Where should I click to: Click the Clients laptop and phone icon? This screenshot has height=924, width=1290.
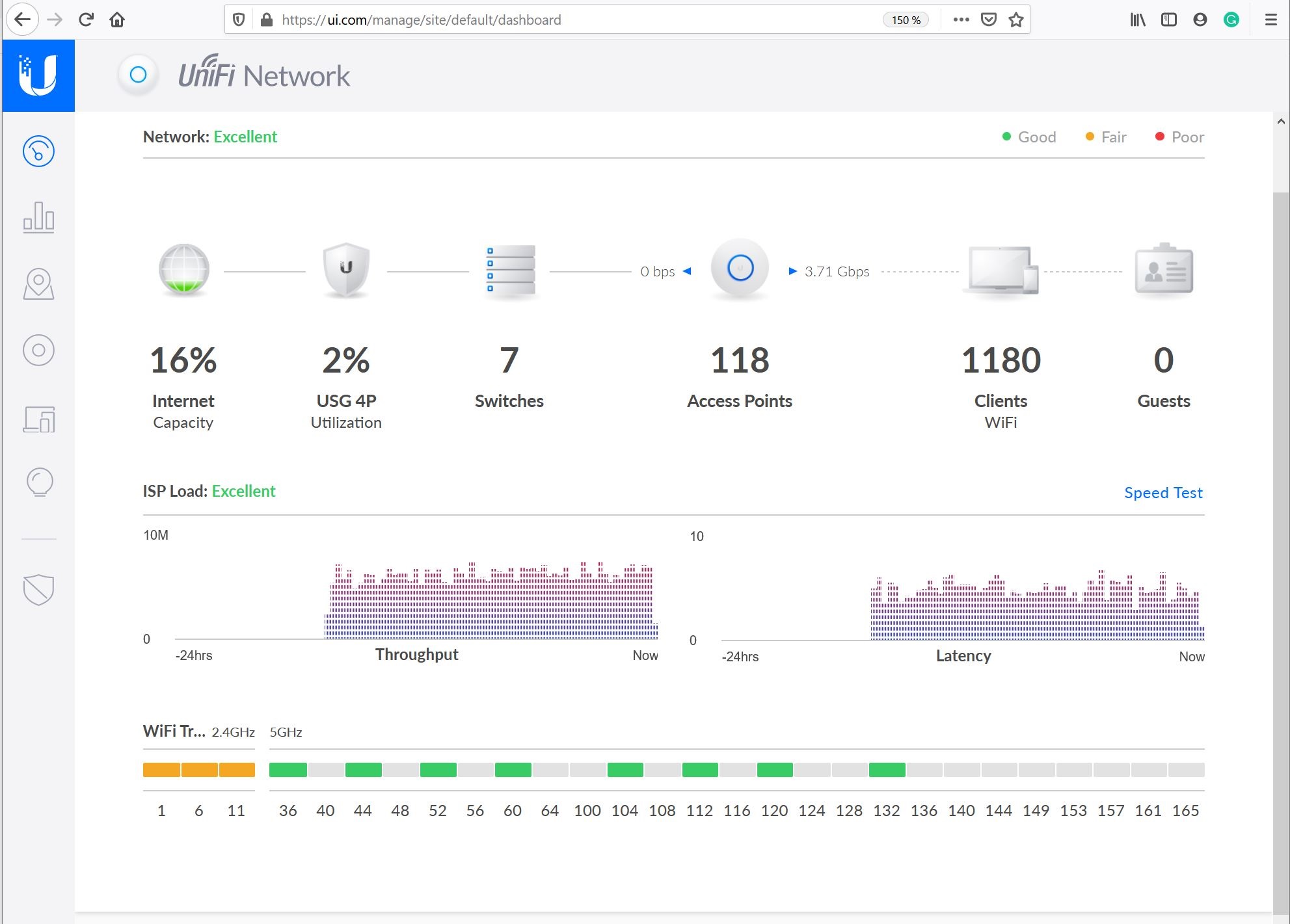point(1002,271)
